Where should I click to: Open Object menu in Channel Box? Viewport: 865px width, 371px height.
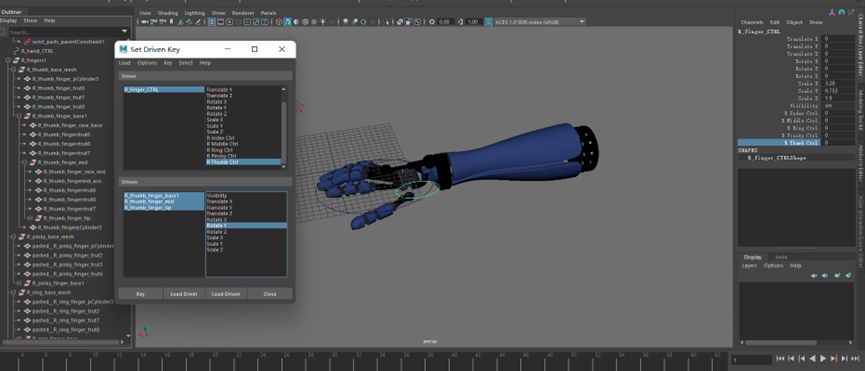794,23
